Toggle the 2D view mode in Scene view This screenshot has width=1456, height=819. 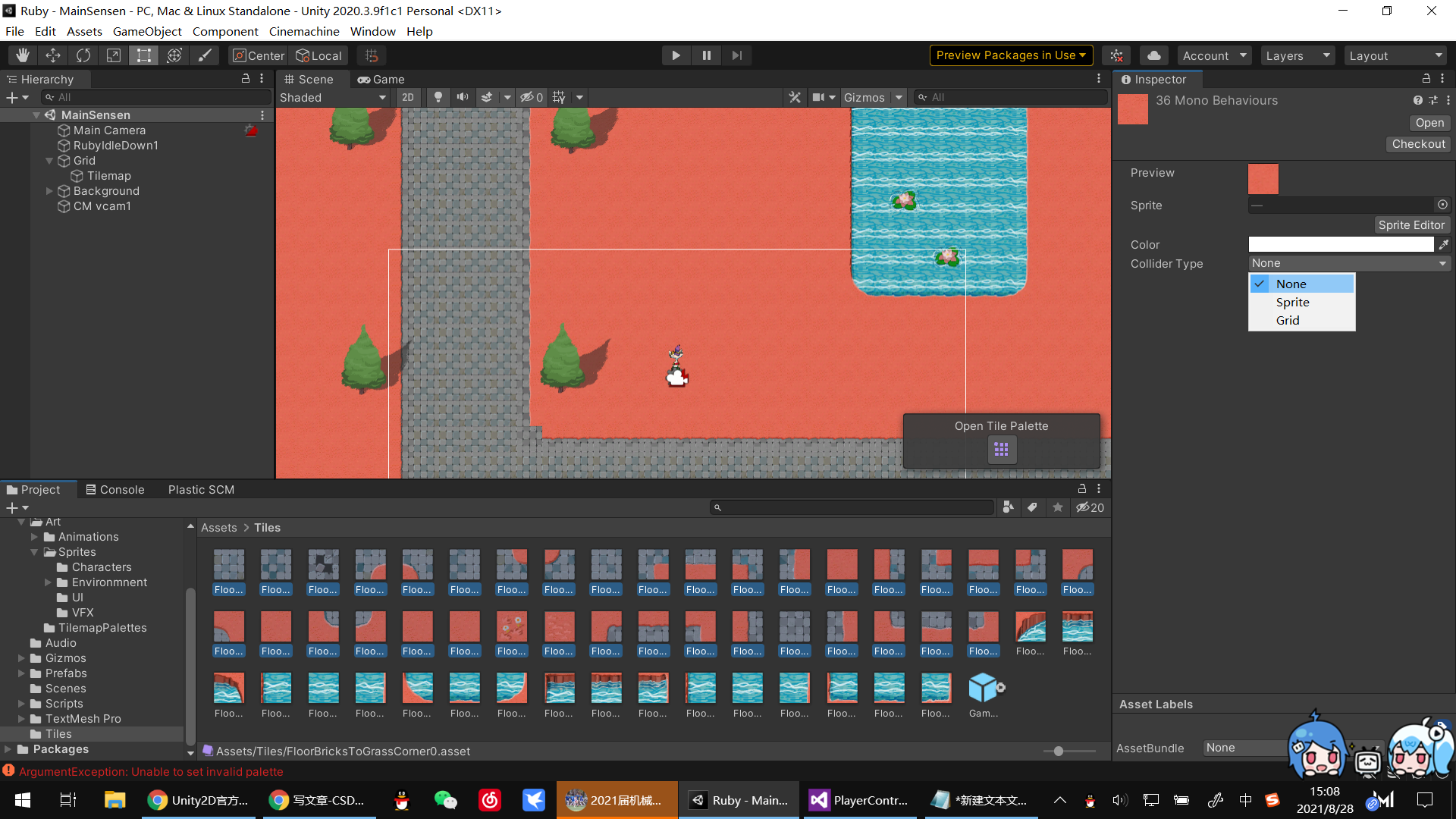(407, 97)
